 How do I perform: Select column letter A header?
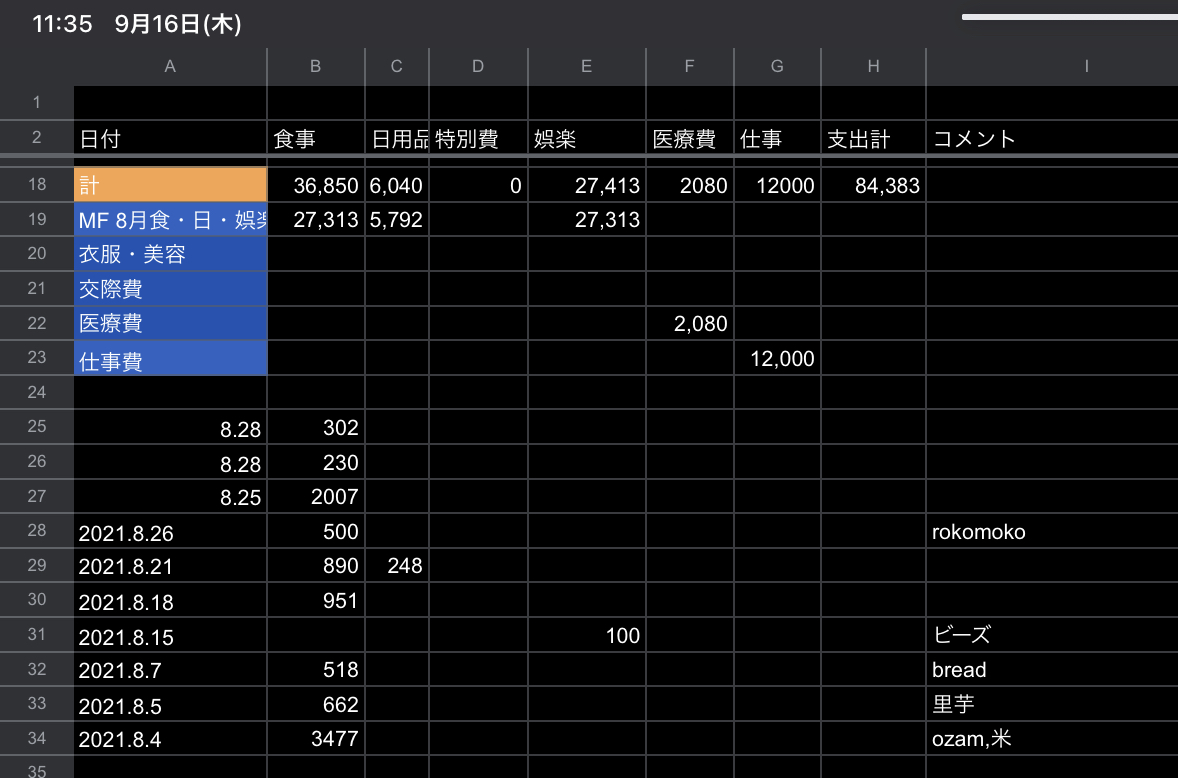pyautogui.click(x=170, y=66)
